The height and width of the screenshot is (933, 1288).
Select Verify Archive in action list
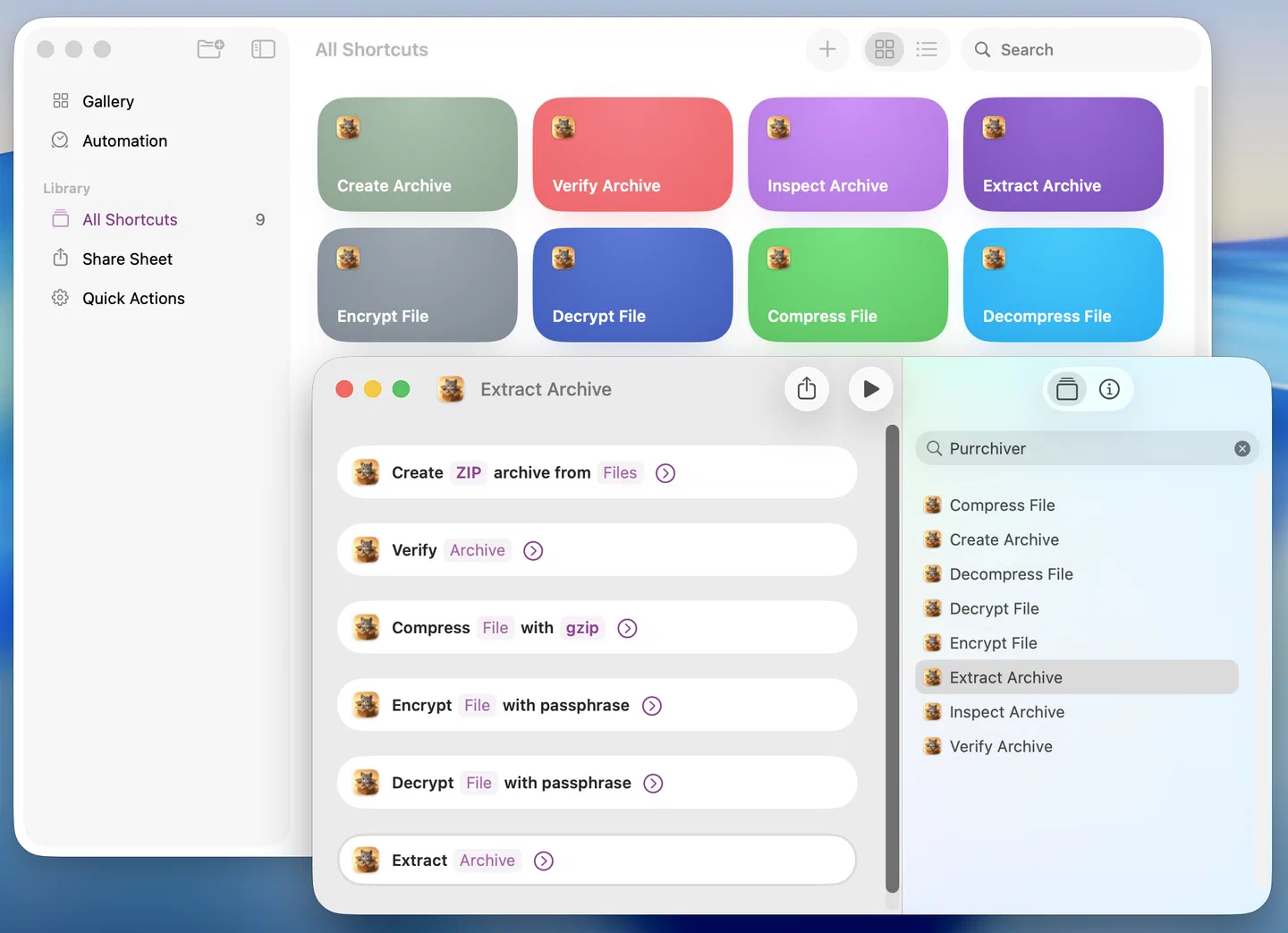tap(1077, 746)
